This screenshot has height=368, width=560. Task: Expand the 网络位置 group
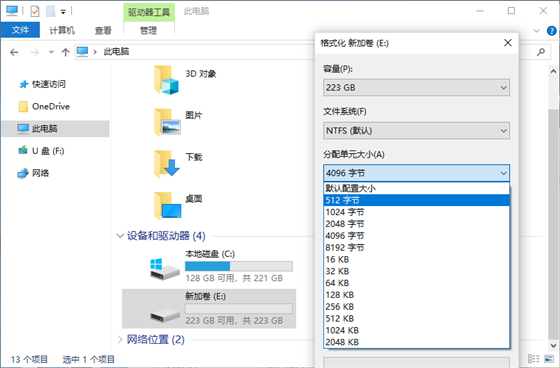[x=120, y=339]
